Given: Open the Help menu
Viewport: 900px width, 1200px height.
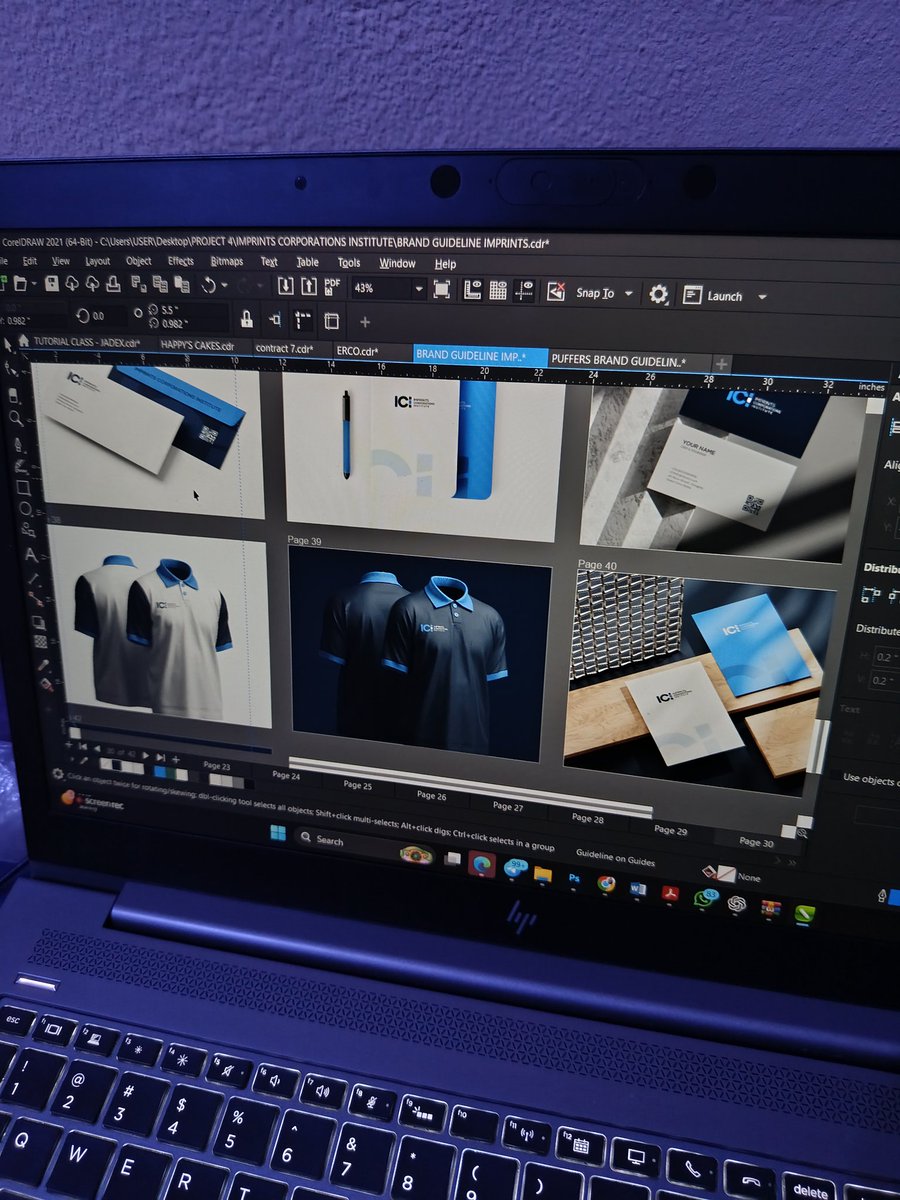Looking at the screenshot, I should point(445,264).
